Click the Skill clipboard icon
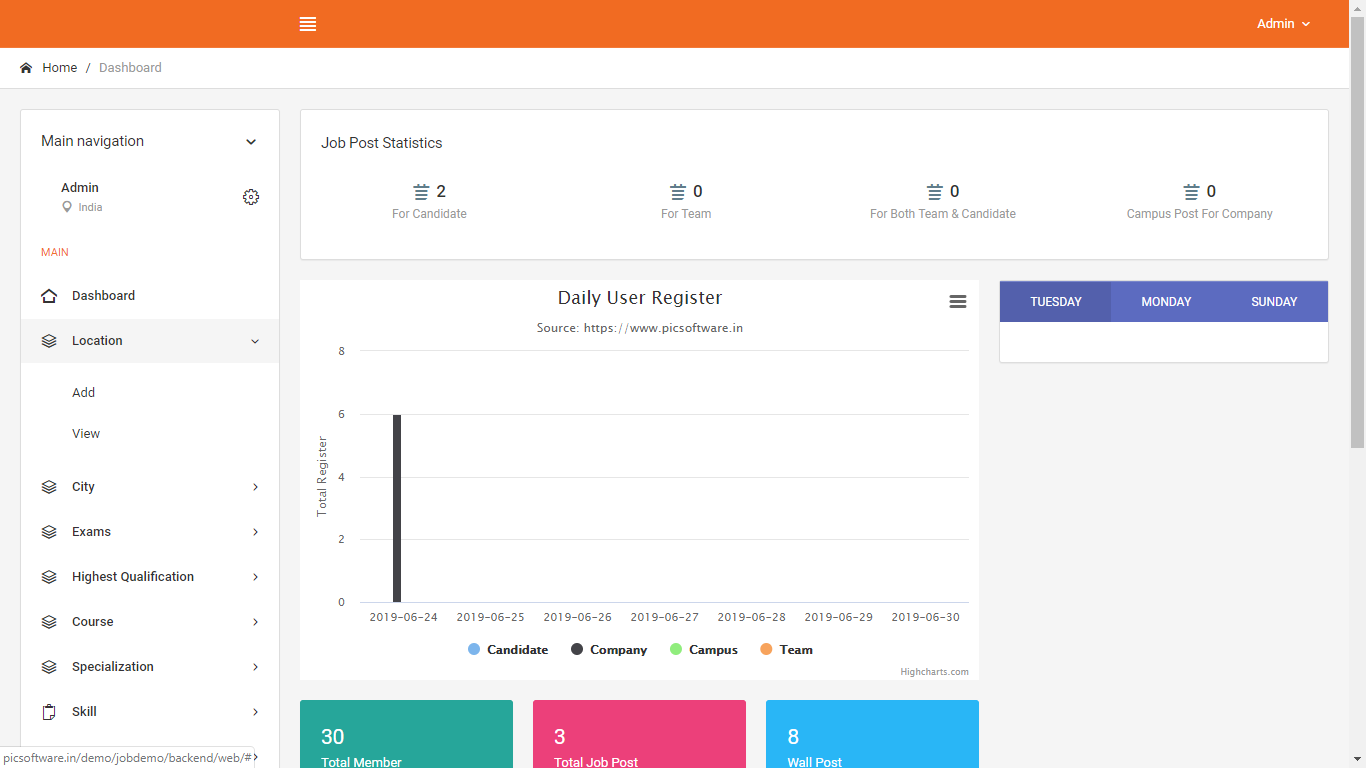1366x768 pixels. (49, 712)
